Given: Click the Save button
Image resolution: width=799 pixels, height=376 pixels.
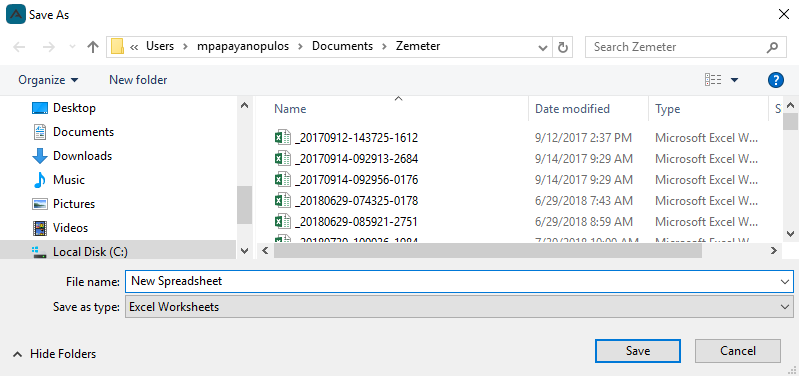Looking at the screenshot, I should click(x=637, y=351).
